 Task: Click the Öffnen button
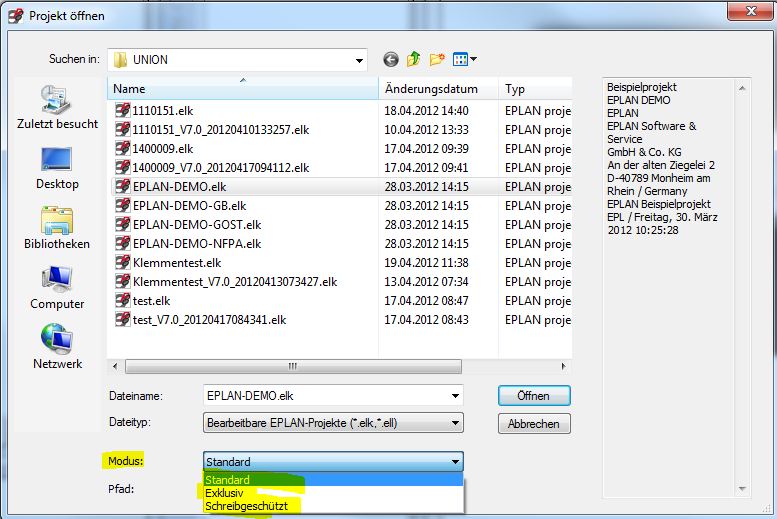[534, 396]
